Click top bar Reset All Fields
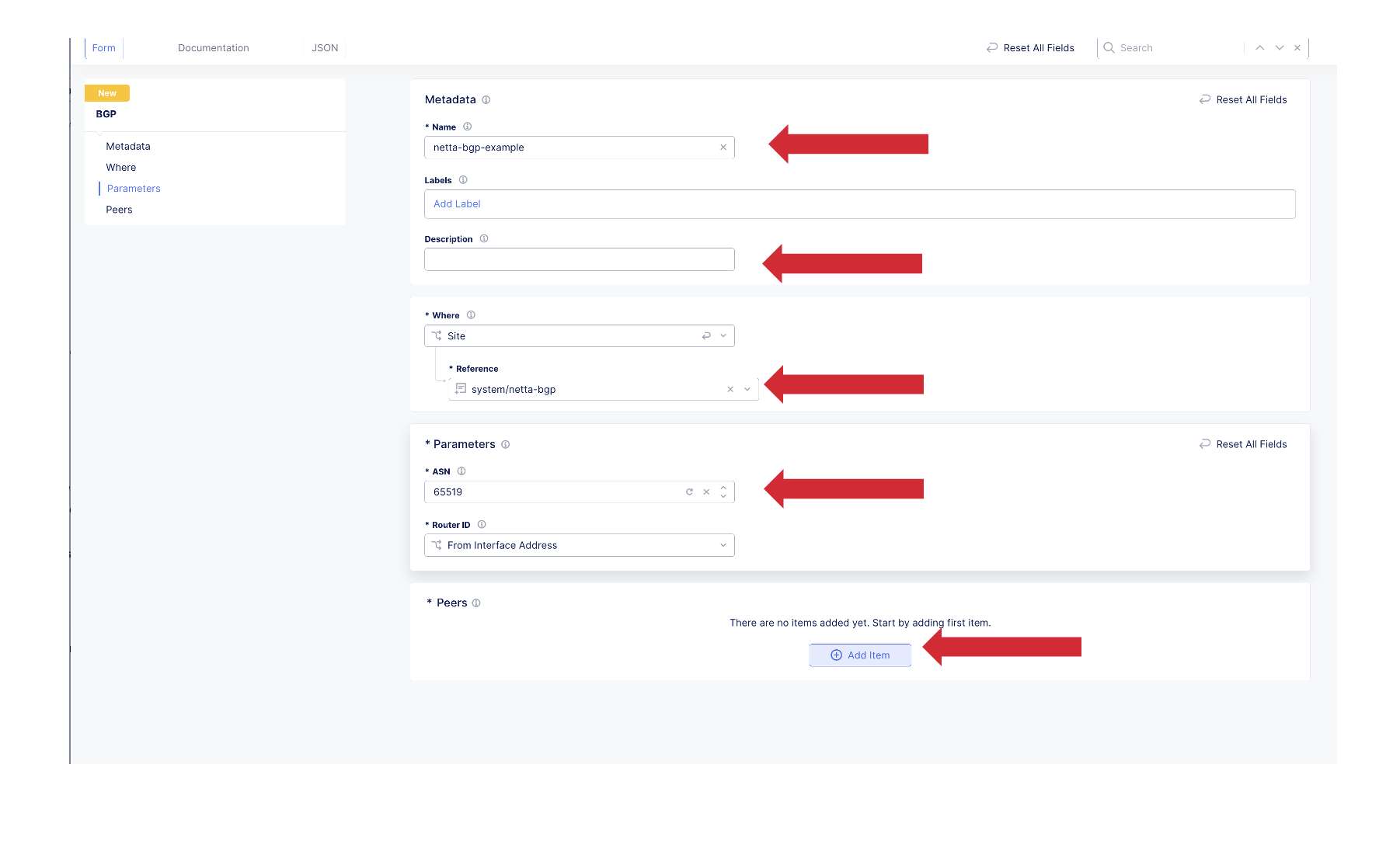Screen dimensions: 1400x865 (1030, 48)
